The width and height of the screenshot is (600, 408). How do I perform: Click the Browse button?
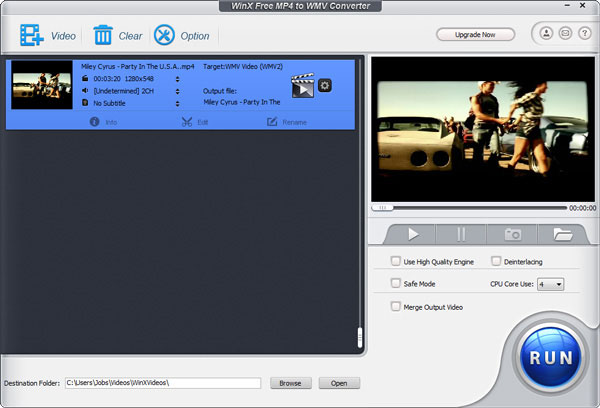(290, 383)
